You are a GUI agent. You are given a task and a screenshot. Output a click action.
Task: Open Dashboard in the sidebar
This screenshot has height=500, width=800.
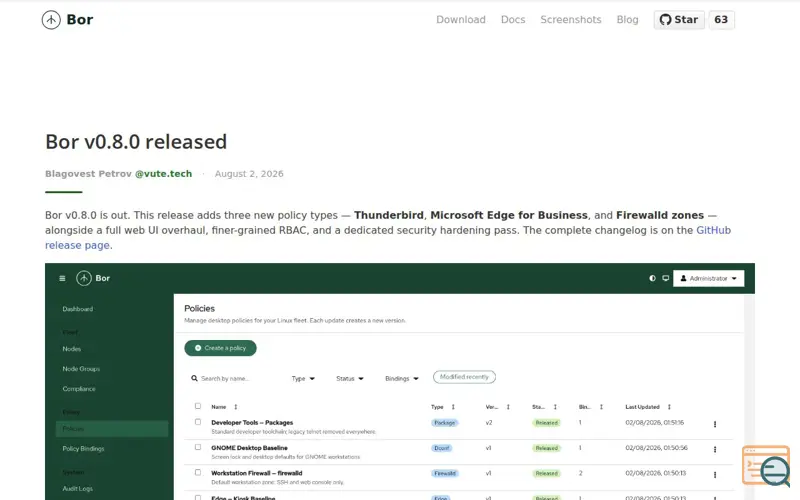tap(78, 309)
